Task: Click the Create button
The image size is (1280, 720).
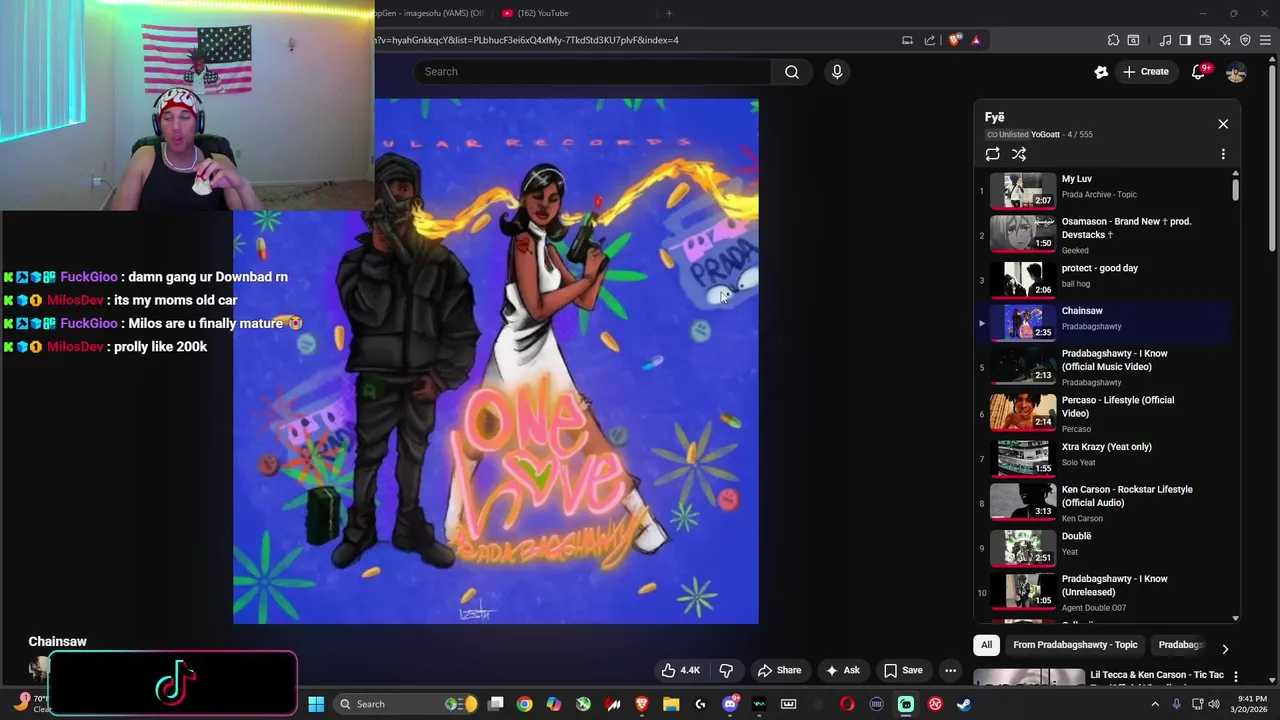Action: (1145, 72)
